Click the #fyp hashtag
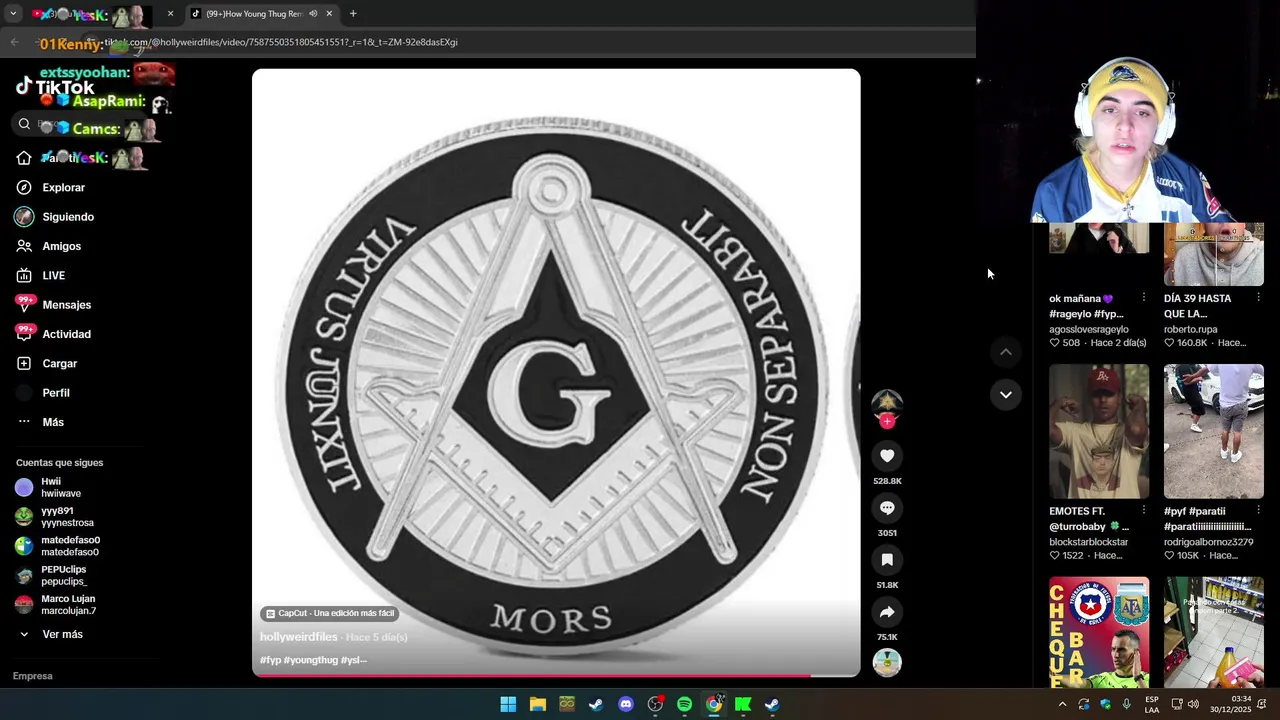Screen dimensions: 1280x720 [x=270, y=660]
